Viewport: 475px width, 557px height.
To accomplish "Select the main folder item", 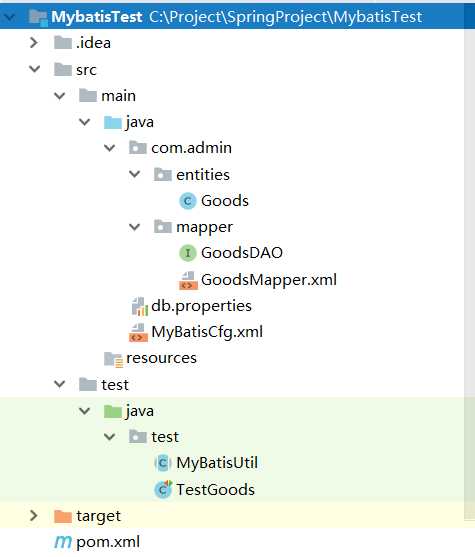I will click(118, 96).
